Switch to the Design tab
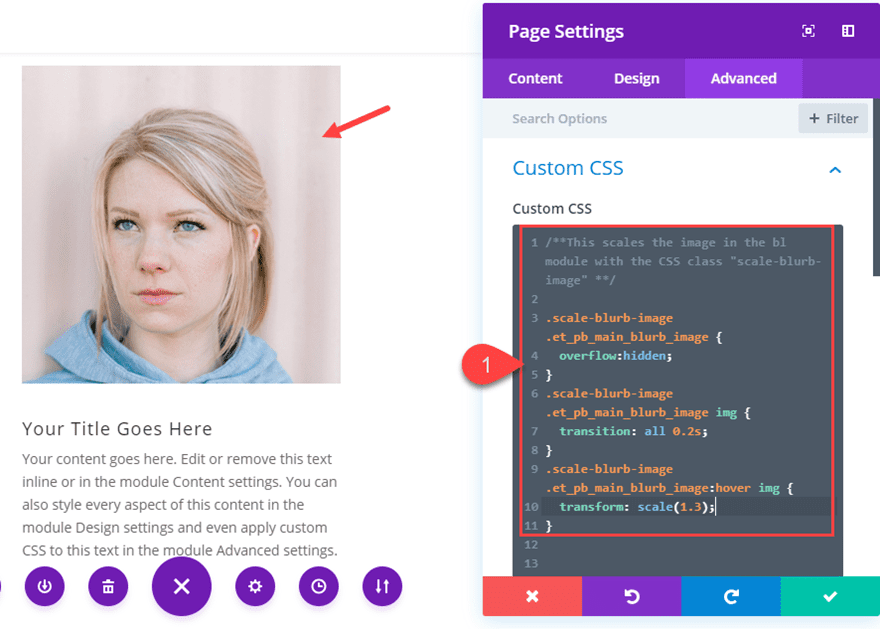The width and height of the screenshot is (880, 629). pos(637,78)
